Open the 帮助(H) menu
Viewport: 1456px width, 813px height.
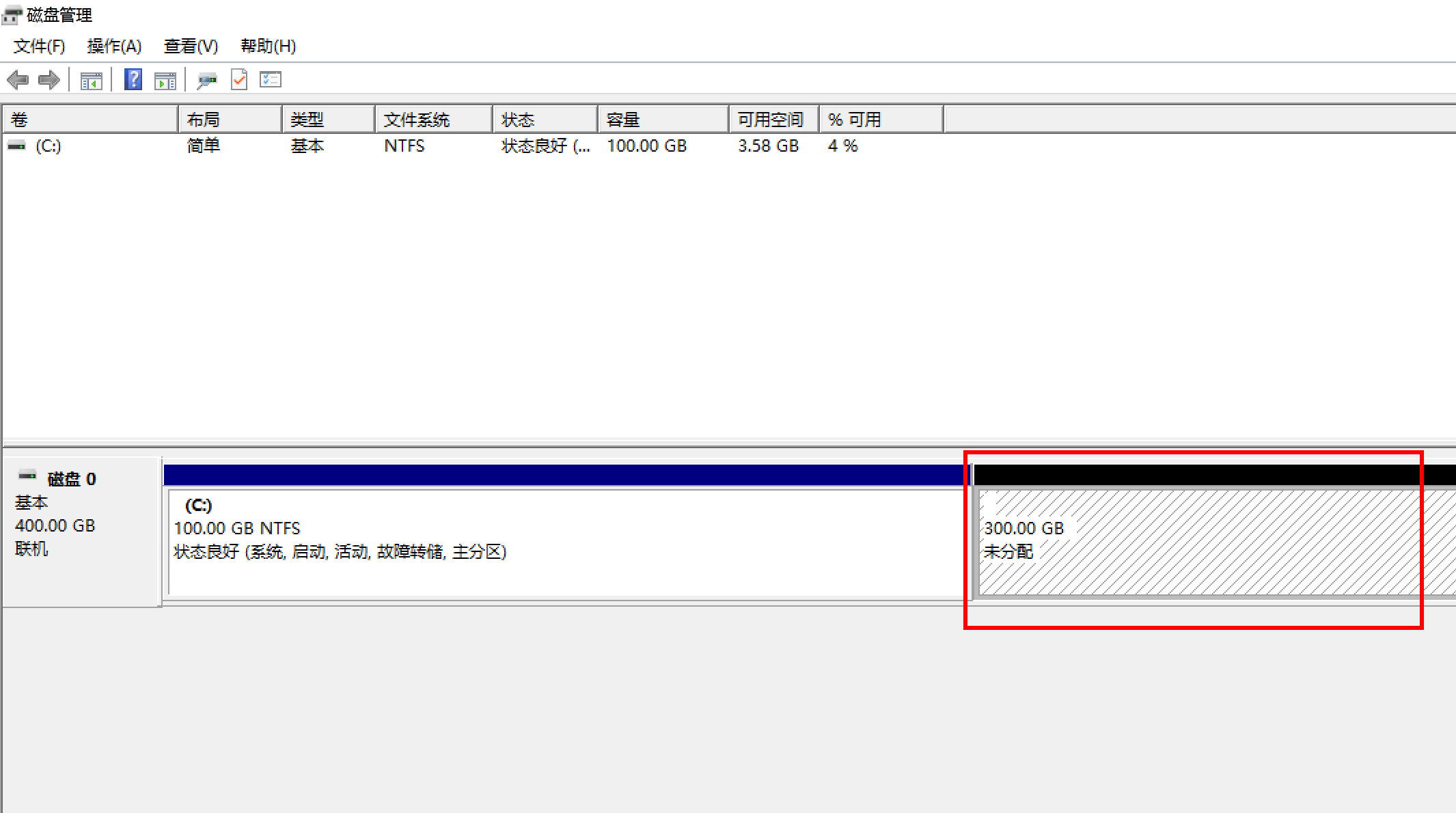[268, 46]
